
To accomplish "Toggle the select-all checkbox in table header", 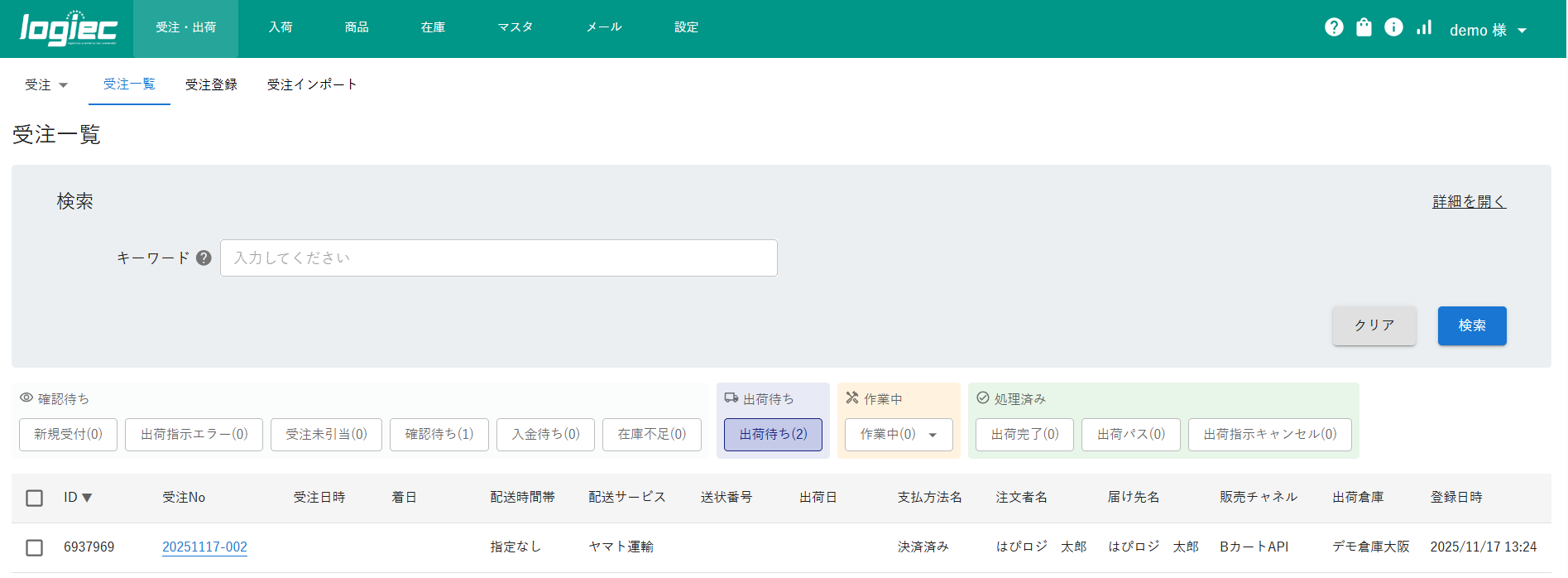I will pos(34,498).
